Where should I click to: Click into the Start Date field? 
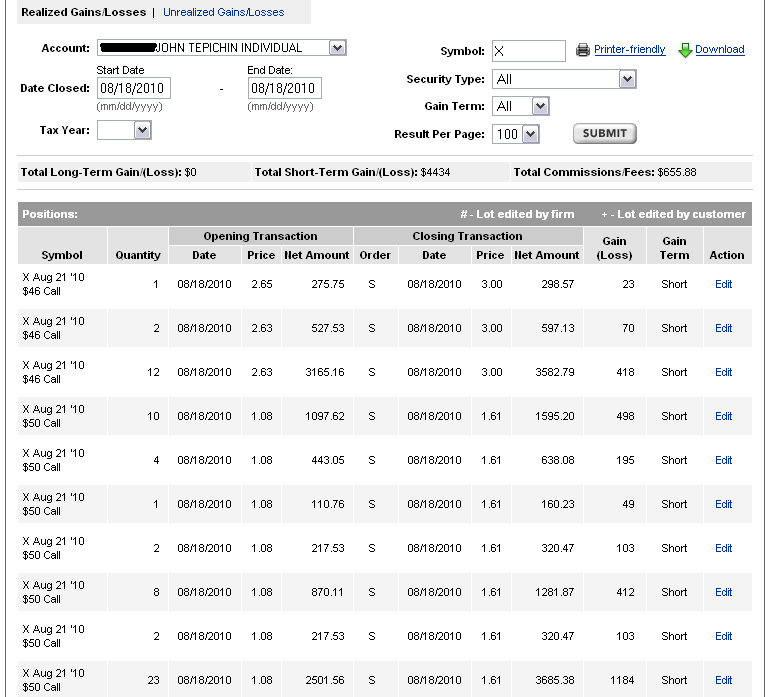coord(133,88)
